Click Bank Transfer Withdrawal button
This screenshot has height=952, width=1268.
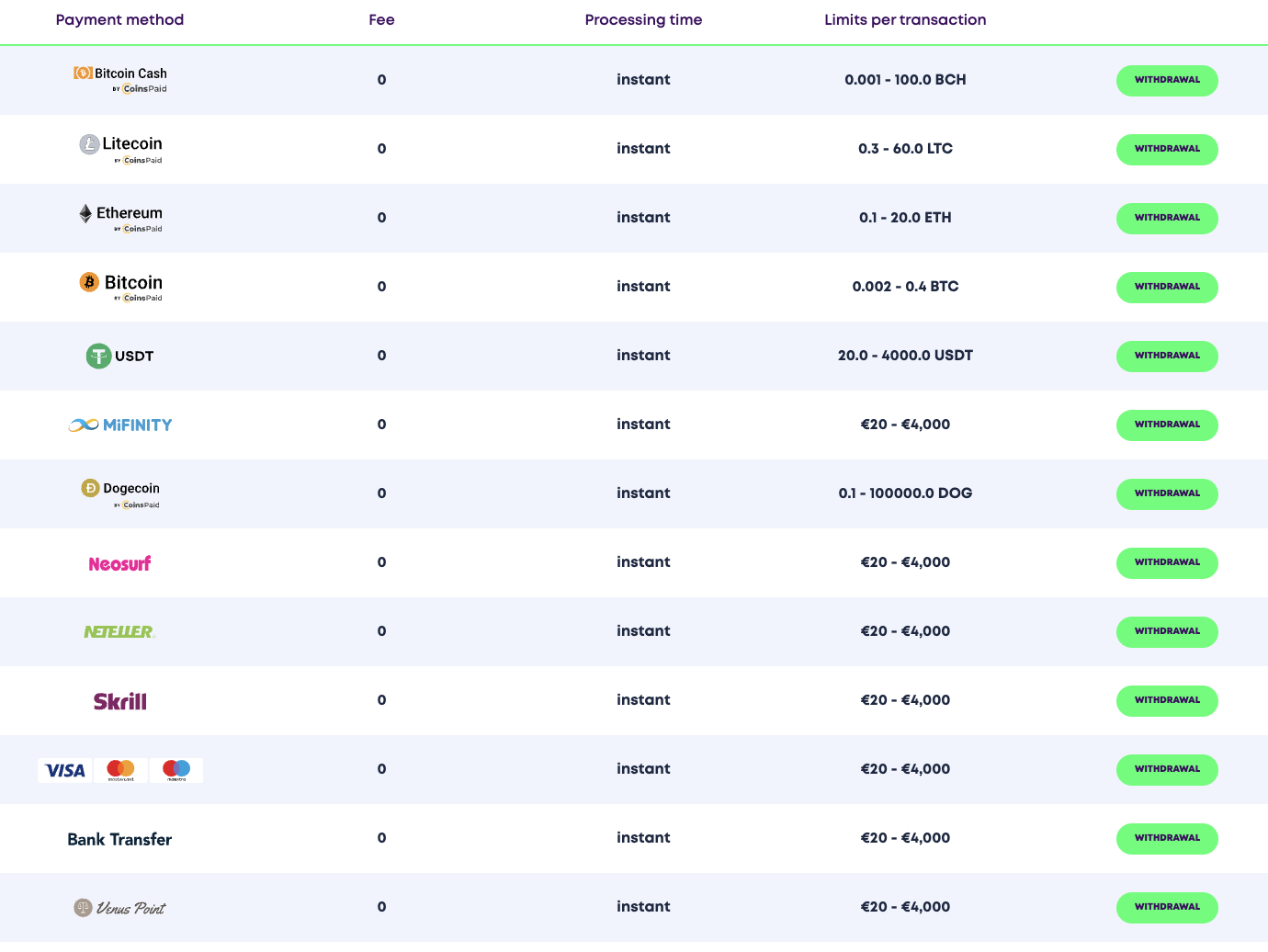(1167, 838)
